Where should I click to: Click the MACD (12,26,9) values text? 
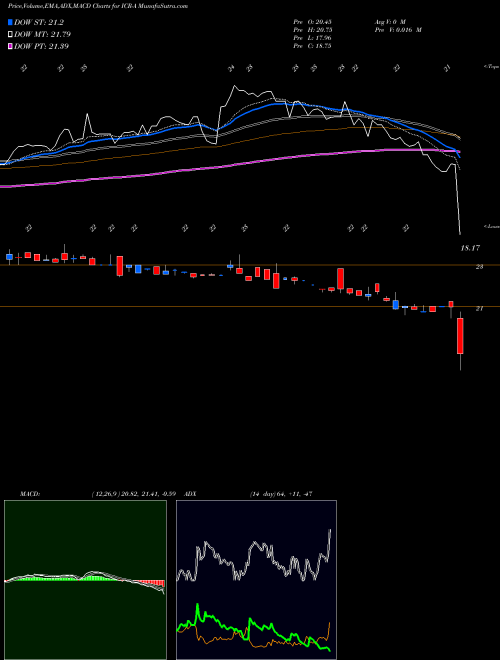click(x=134, y=494)
